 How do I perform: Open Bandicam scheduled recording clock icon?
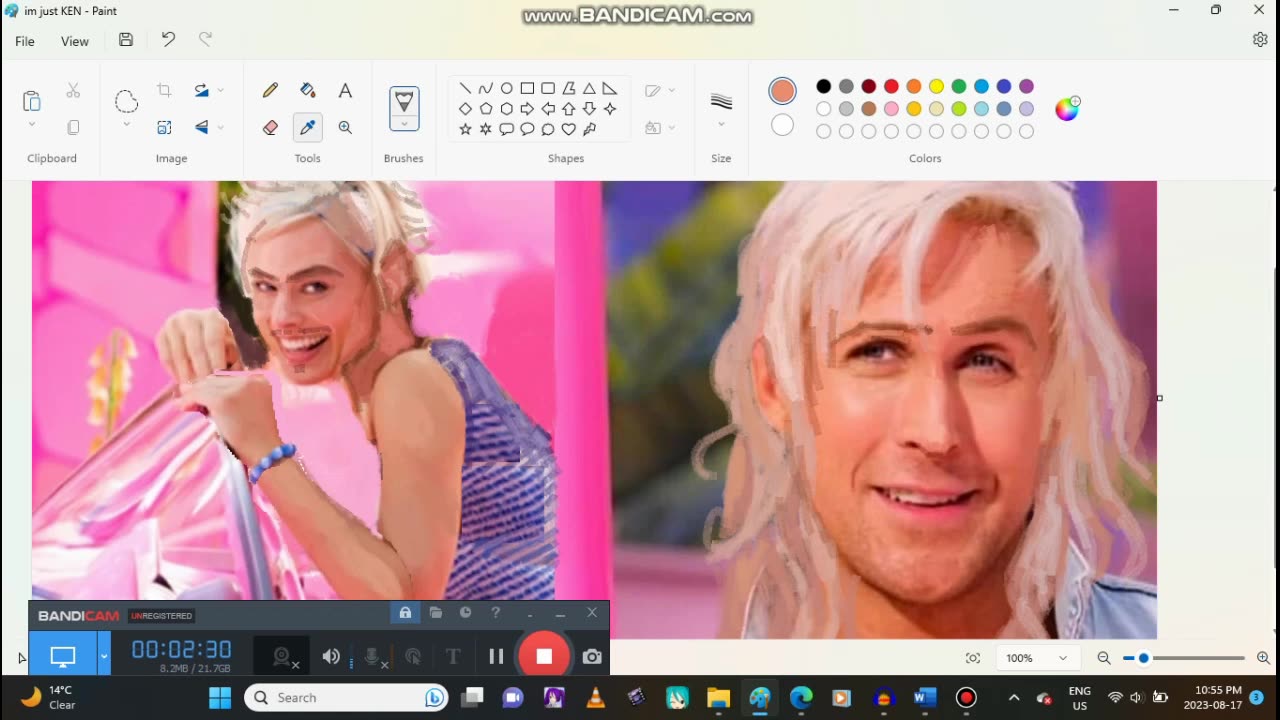click(x=466, y=613)
